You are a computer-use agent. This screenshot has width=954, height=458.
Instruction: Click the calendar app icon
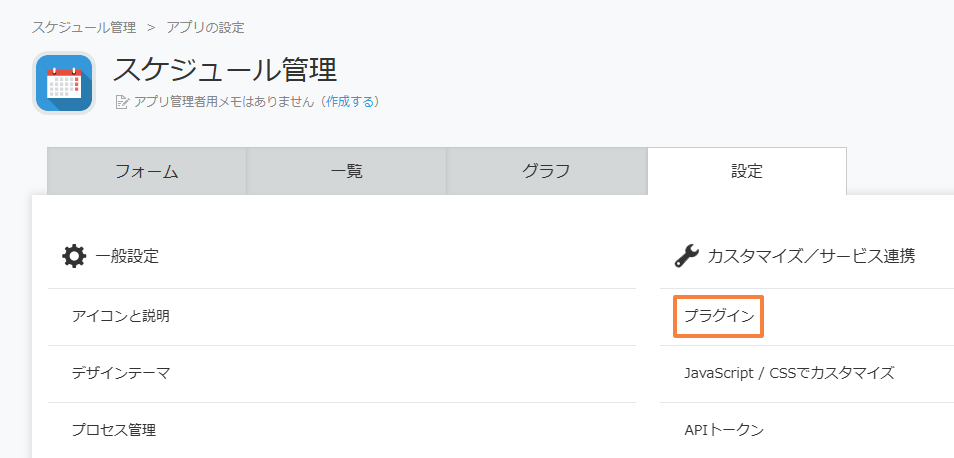pyautogui.click(x=64, y=83)
